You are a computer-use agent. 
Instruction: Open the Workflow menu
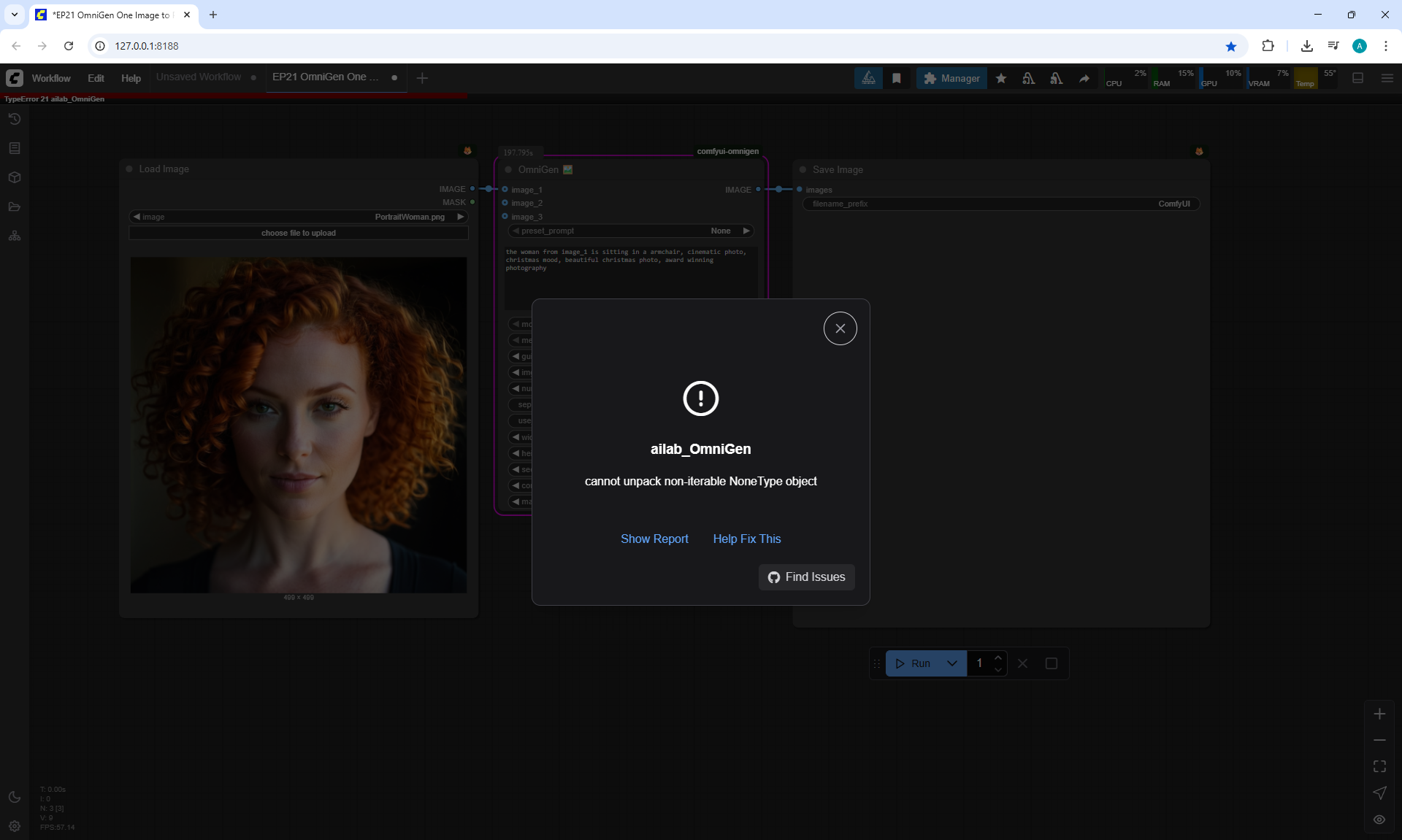point(51,78)
